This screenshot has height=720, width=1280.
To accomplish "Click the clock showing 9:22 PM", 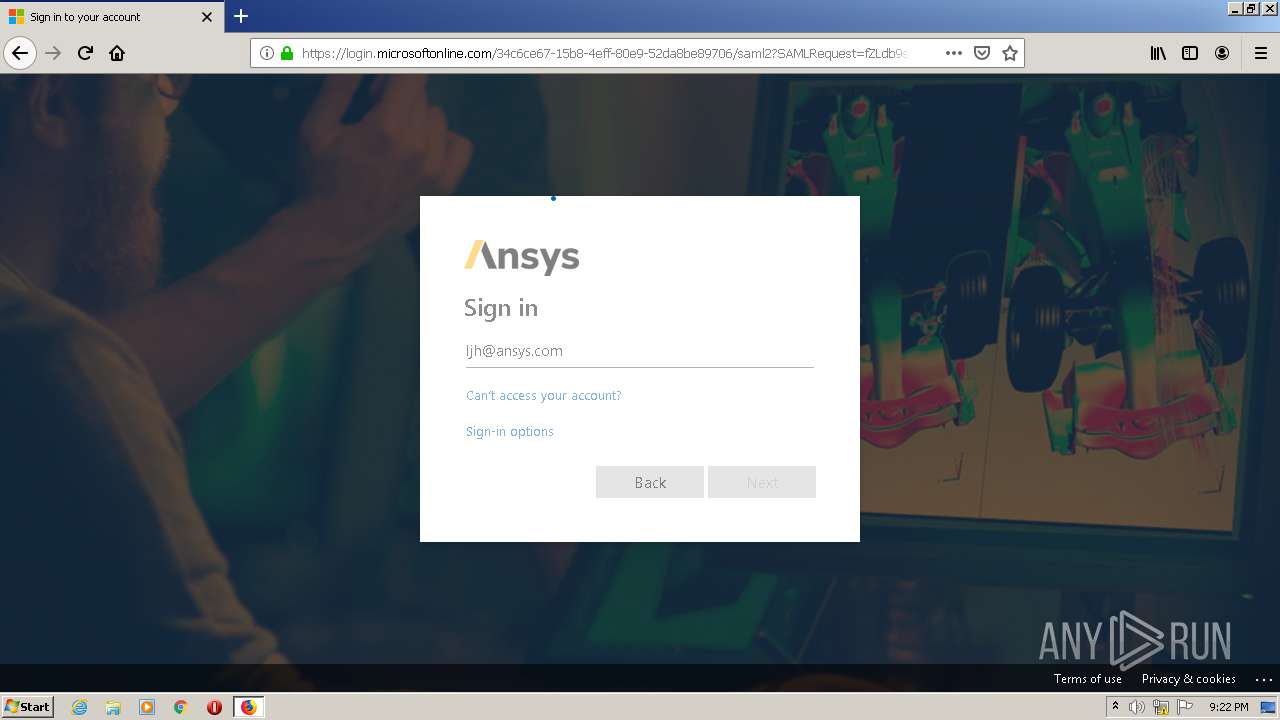I will coord(1228,707).
